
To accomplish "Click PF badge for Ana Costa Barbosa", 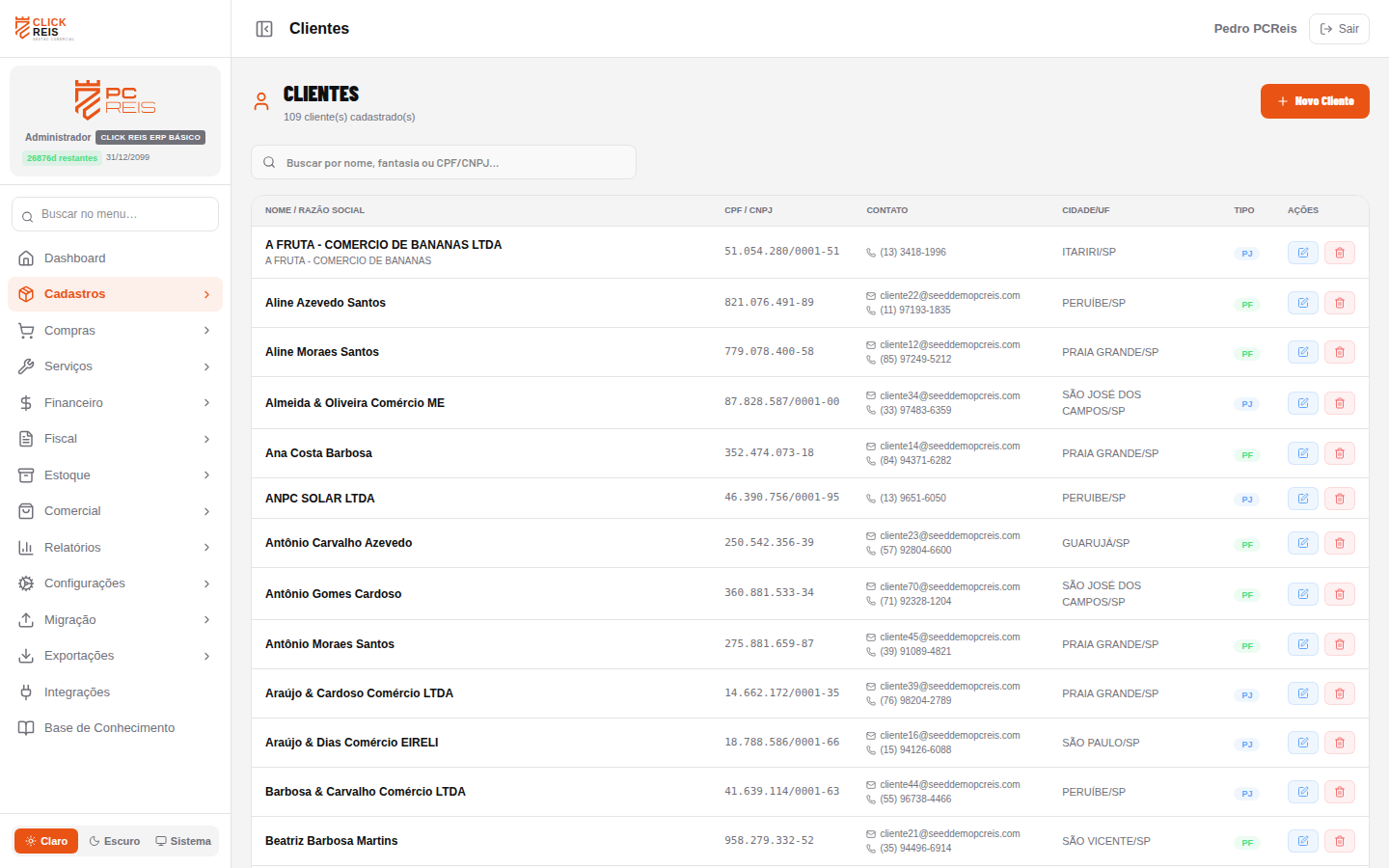I will tap(1247, 454).
